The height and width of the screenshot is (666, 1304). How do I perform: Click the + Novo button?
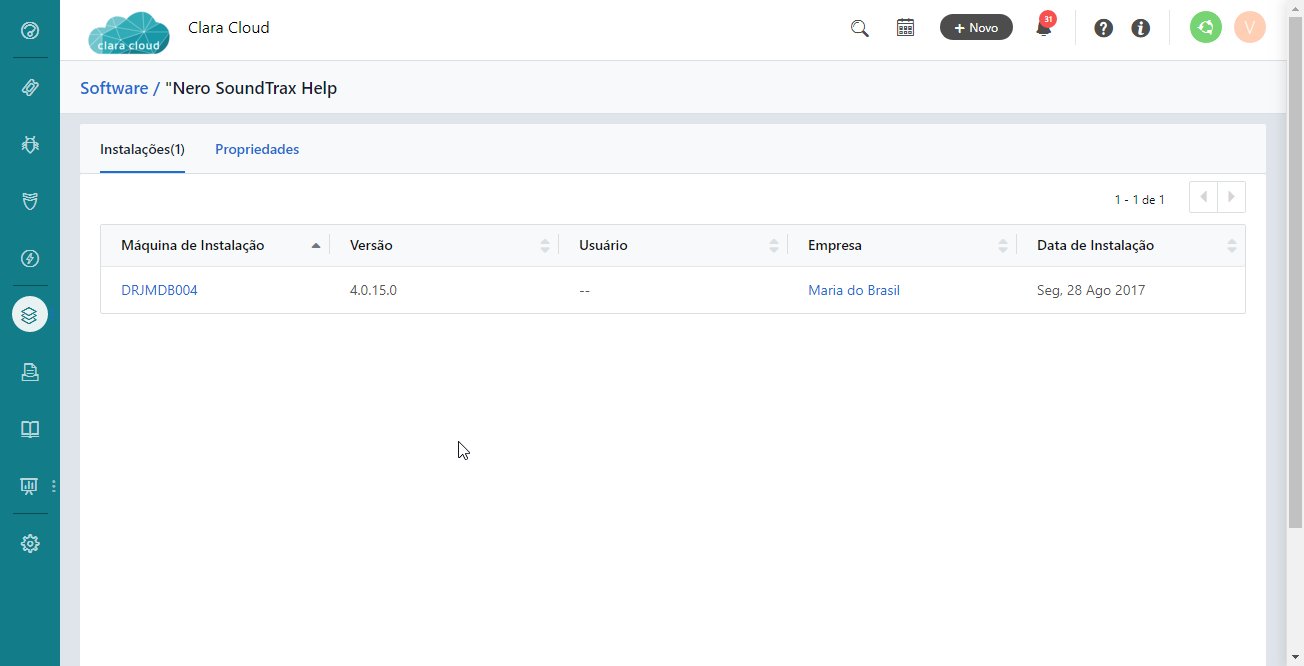[x=976, y=27]
